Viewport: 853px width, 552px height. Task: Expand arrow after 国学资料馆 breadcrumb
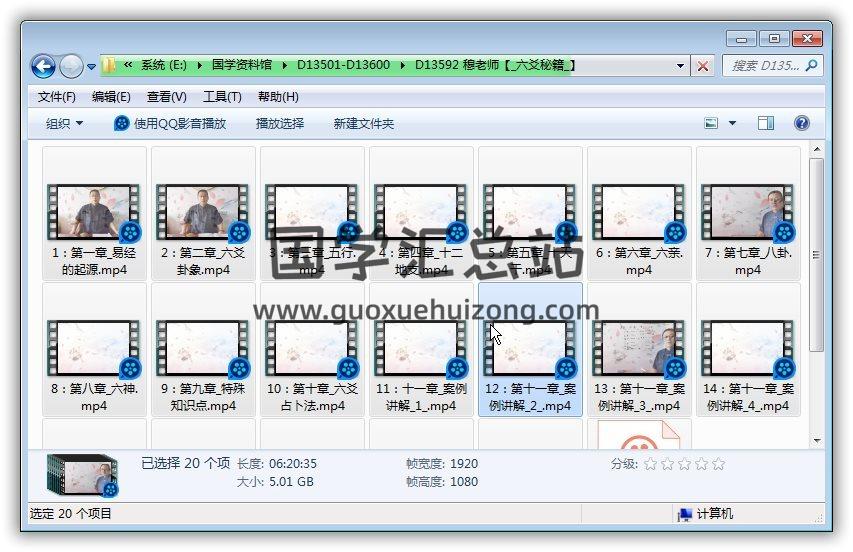[285, 66]
